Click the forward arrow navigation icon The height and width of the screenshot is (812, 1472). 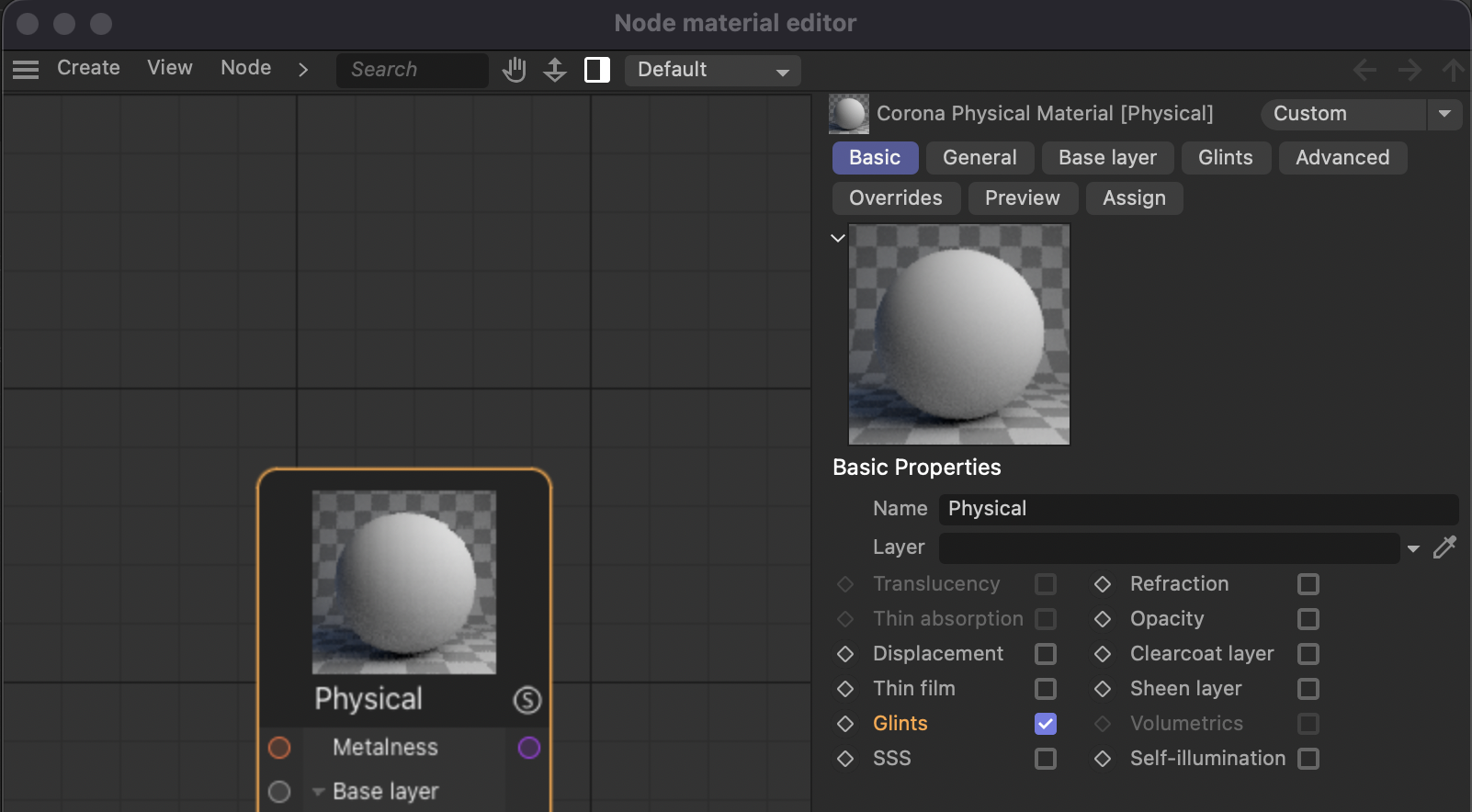1410,70
